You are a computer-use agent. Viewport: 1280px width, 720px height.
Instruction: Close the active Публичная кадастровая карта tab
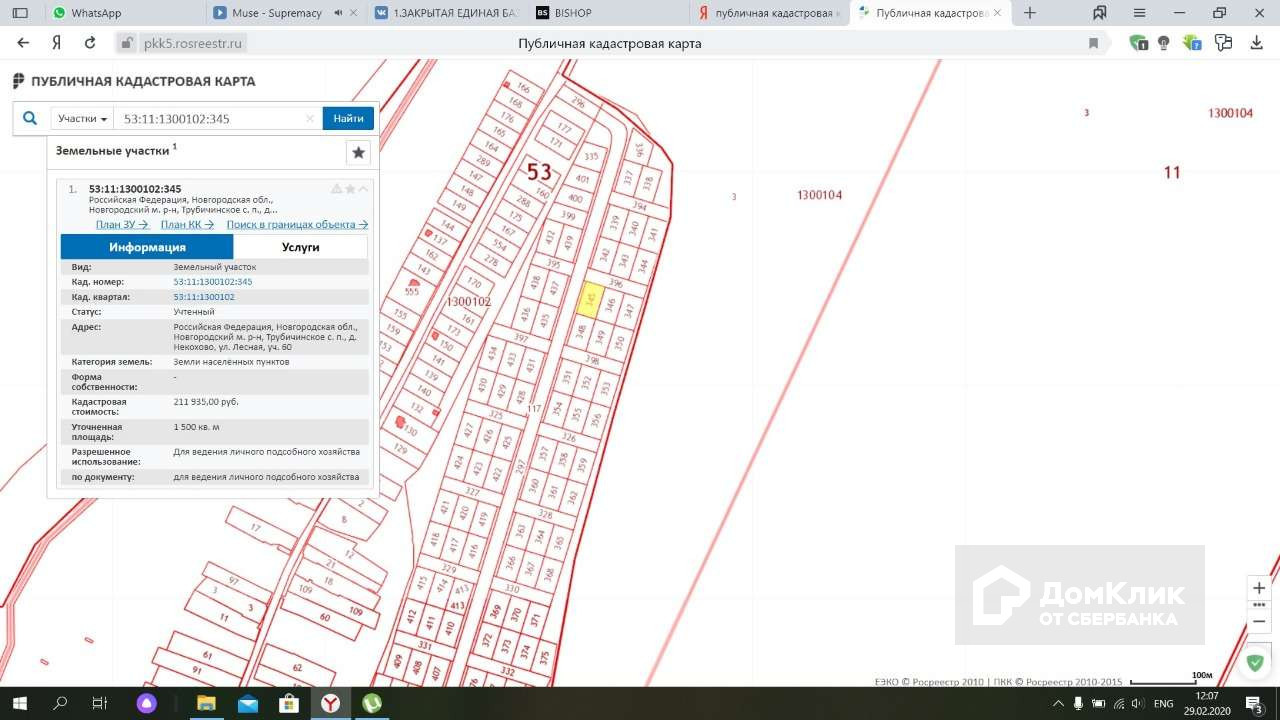[x=996, y=13]
